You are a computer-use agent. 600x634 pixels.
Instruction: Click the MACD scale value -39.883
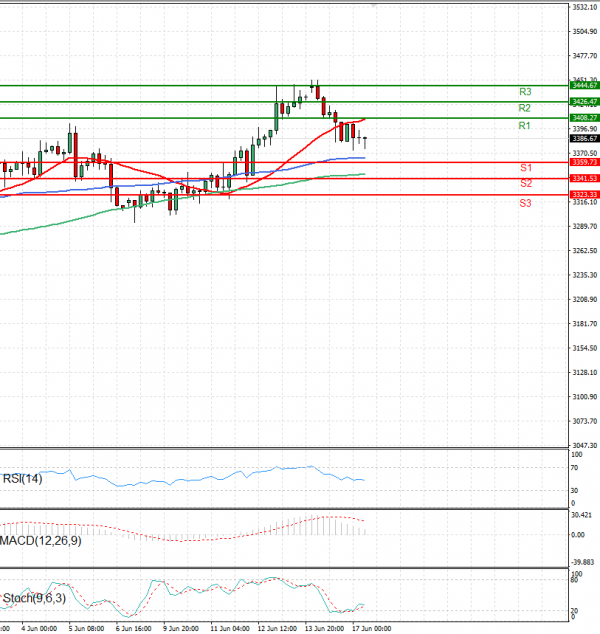click(583, 562)
